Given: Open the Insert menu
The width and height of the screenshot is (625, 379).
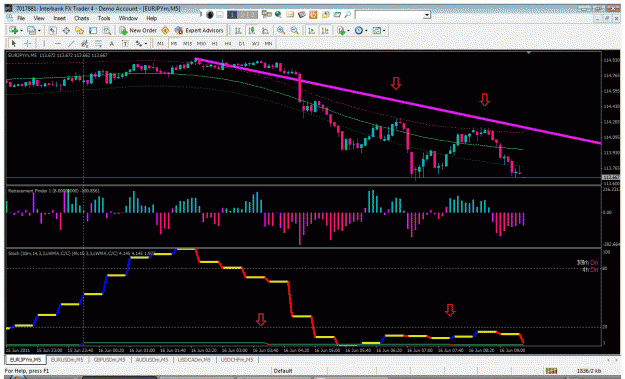Looking at the screenshot, I should coord(59,18).
